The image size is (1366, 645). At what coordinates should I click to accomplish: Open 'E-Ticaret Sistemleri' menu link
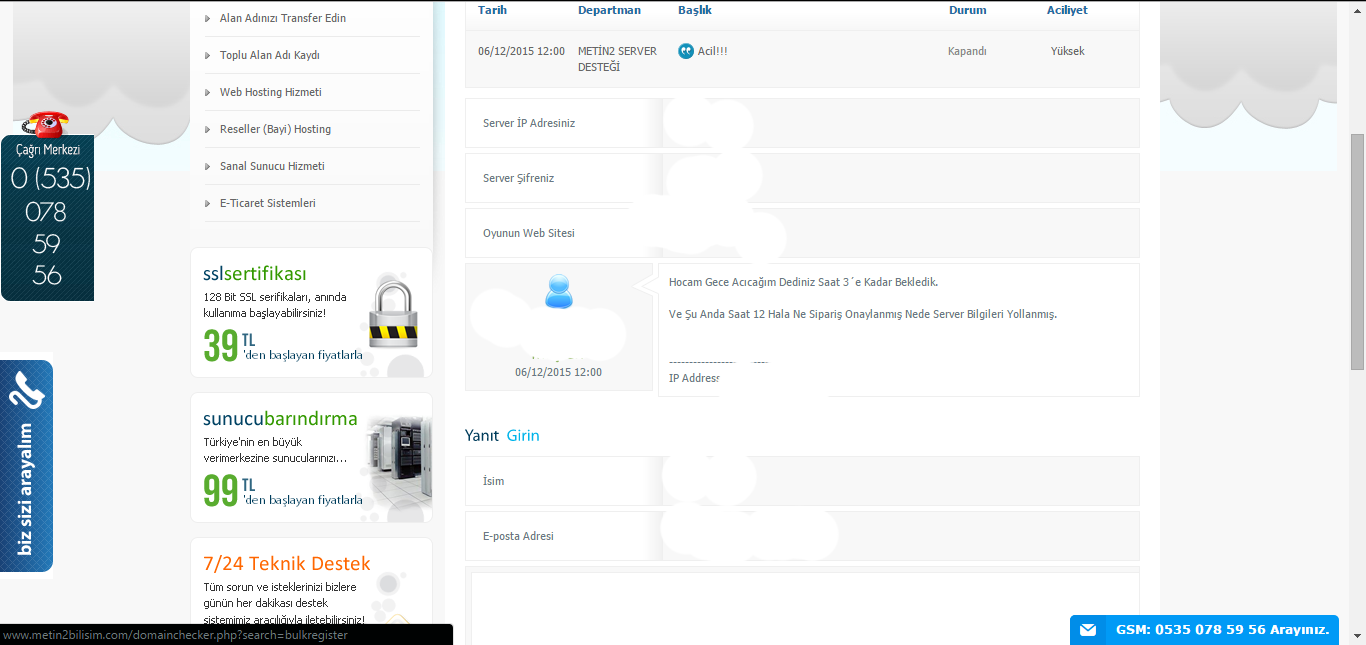click(268, 203)
